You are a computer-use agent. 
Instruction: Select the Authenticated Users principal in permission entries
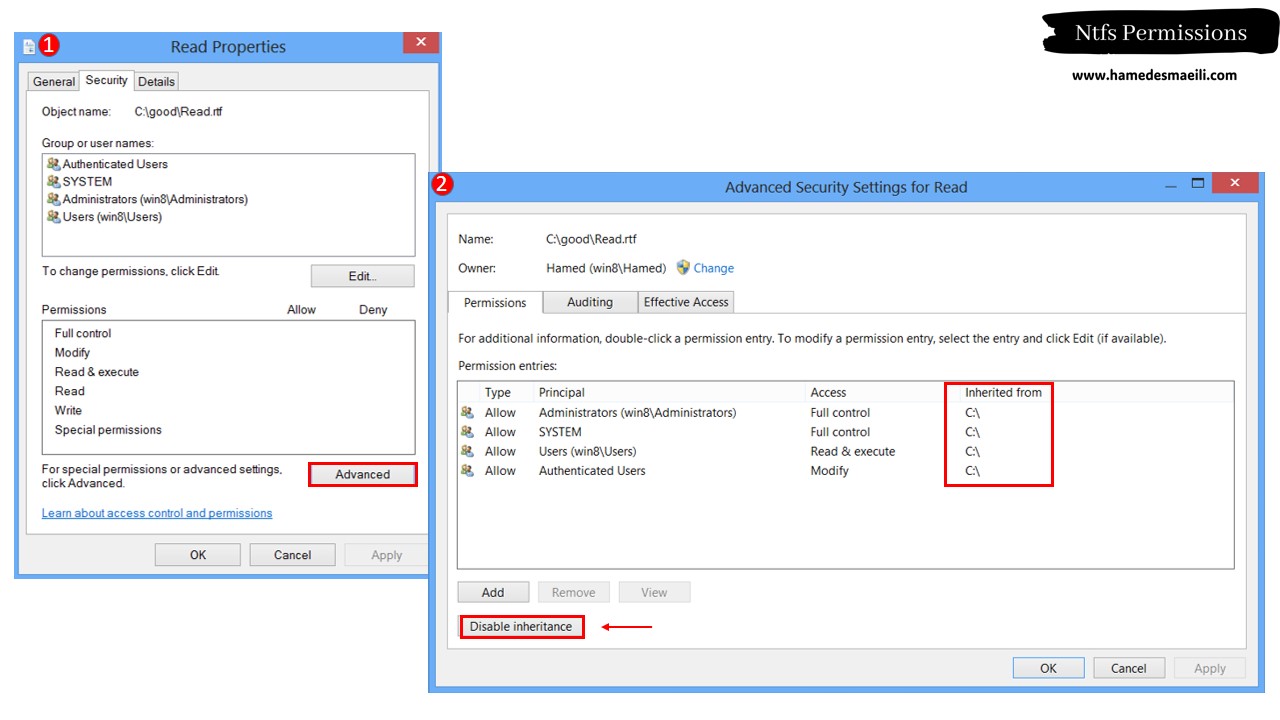tap(592, 471)
